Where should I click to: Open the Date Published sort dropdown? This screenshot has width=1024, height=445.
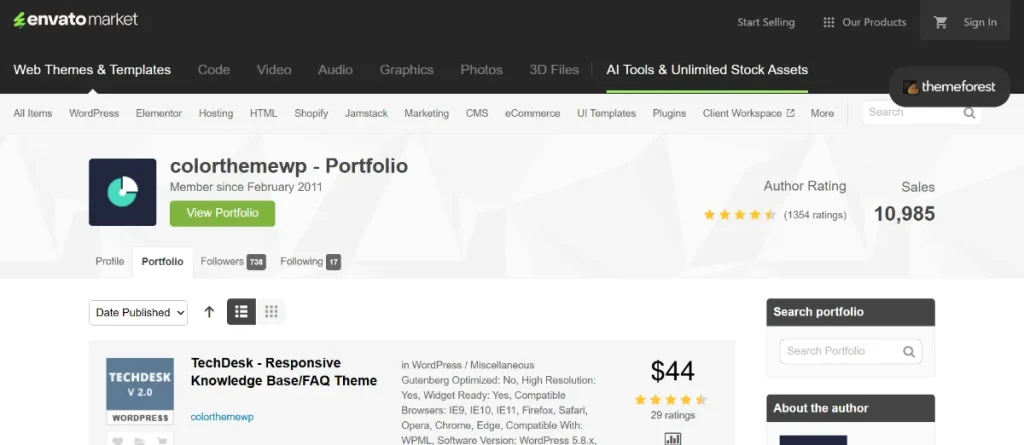coord(138,312)
